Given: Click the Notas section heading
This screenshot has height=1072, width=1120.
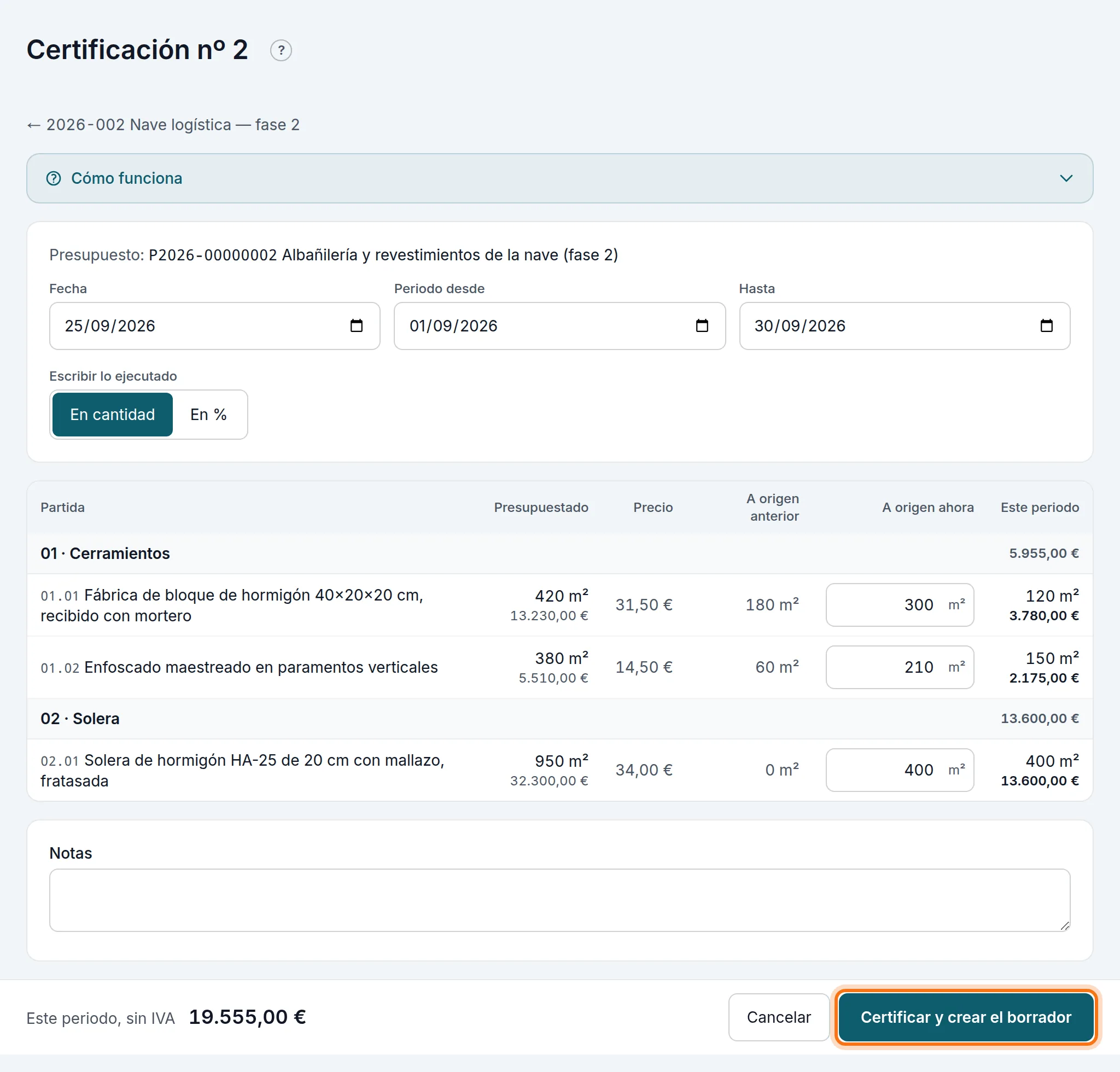Looking at the screenshot, I should coord(71,853).
